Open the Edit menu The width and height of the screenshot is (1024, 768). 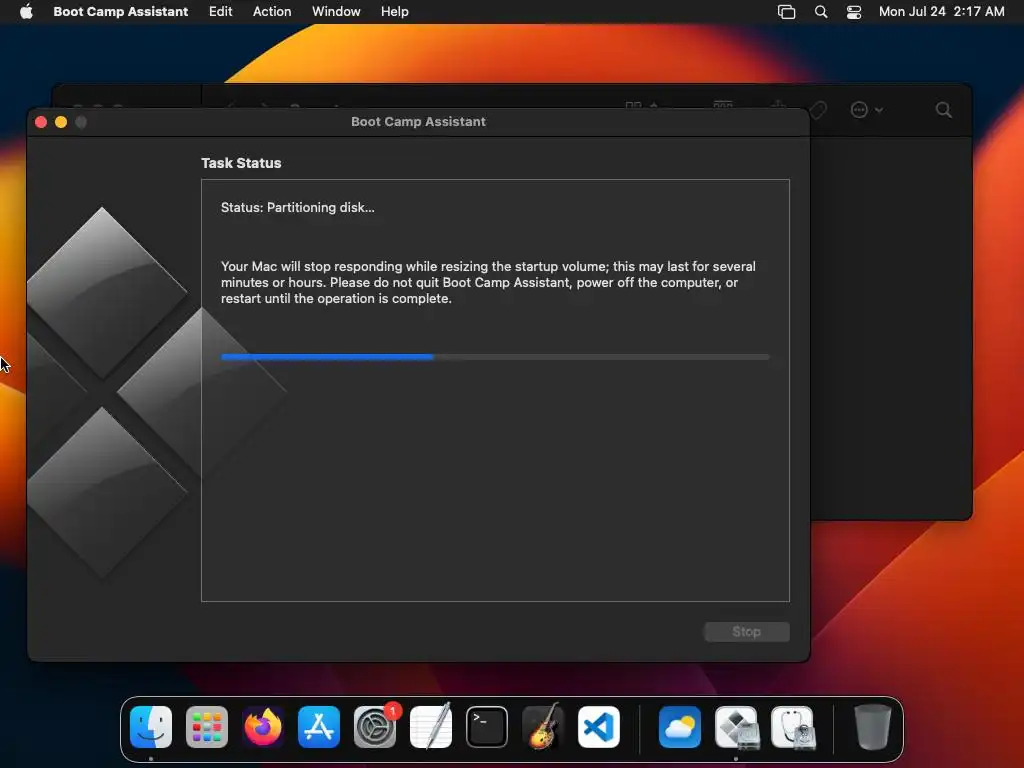pyautogui.click(x=221, y=12)
